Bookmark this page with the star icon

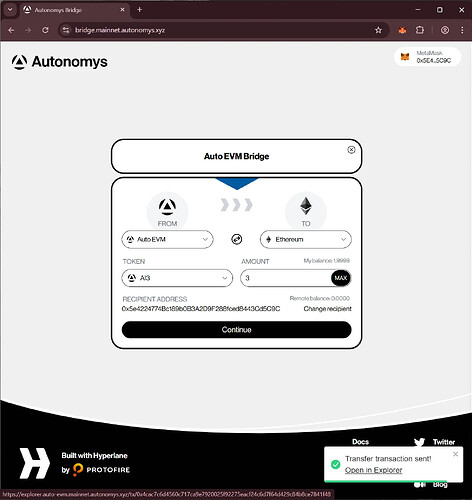pos(378,30)
